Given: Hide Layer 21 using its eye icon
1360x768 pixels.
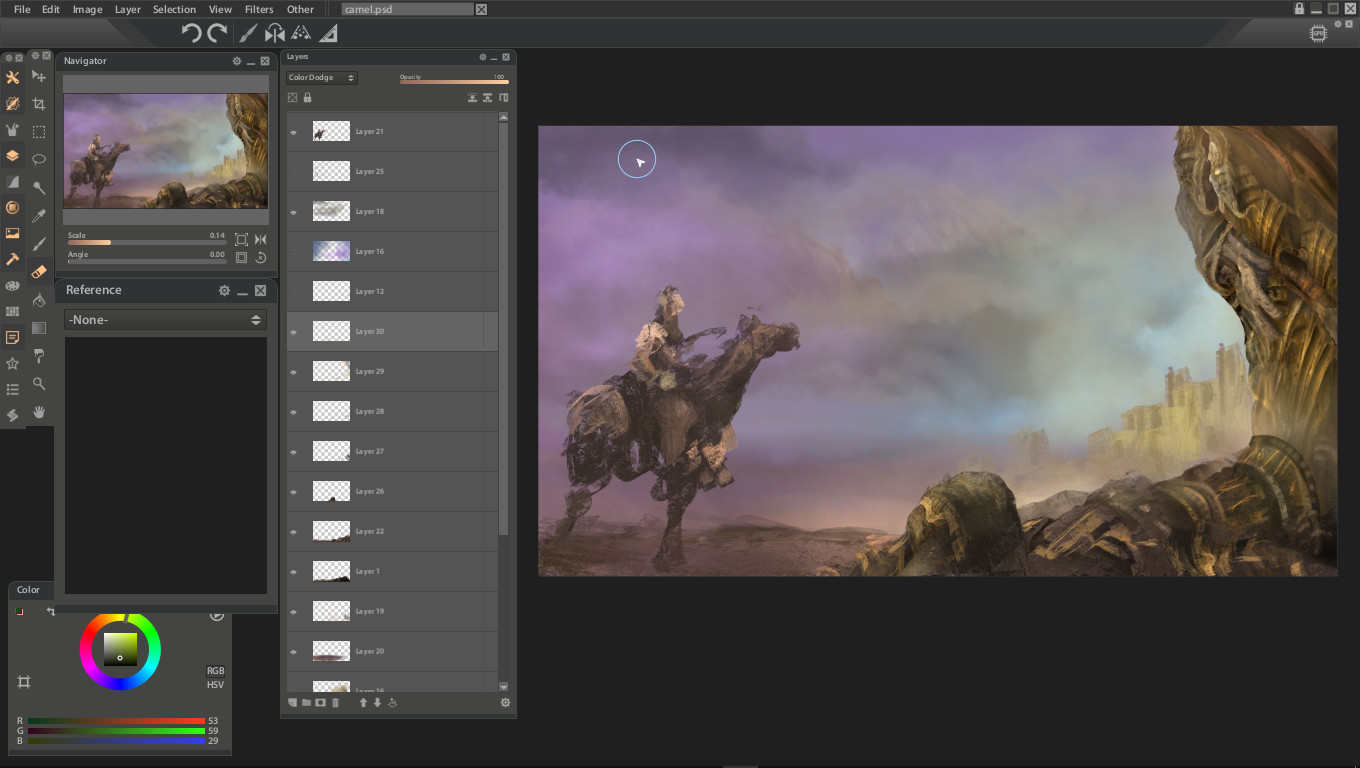Looking at the screenshot, I should 294,131.
